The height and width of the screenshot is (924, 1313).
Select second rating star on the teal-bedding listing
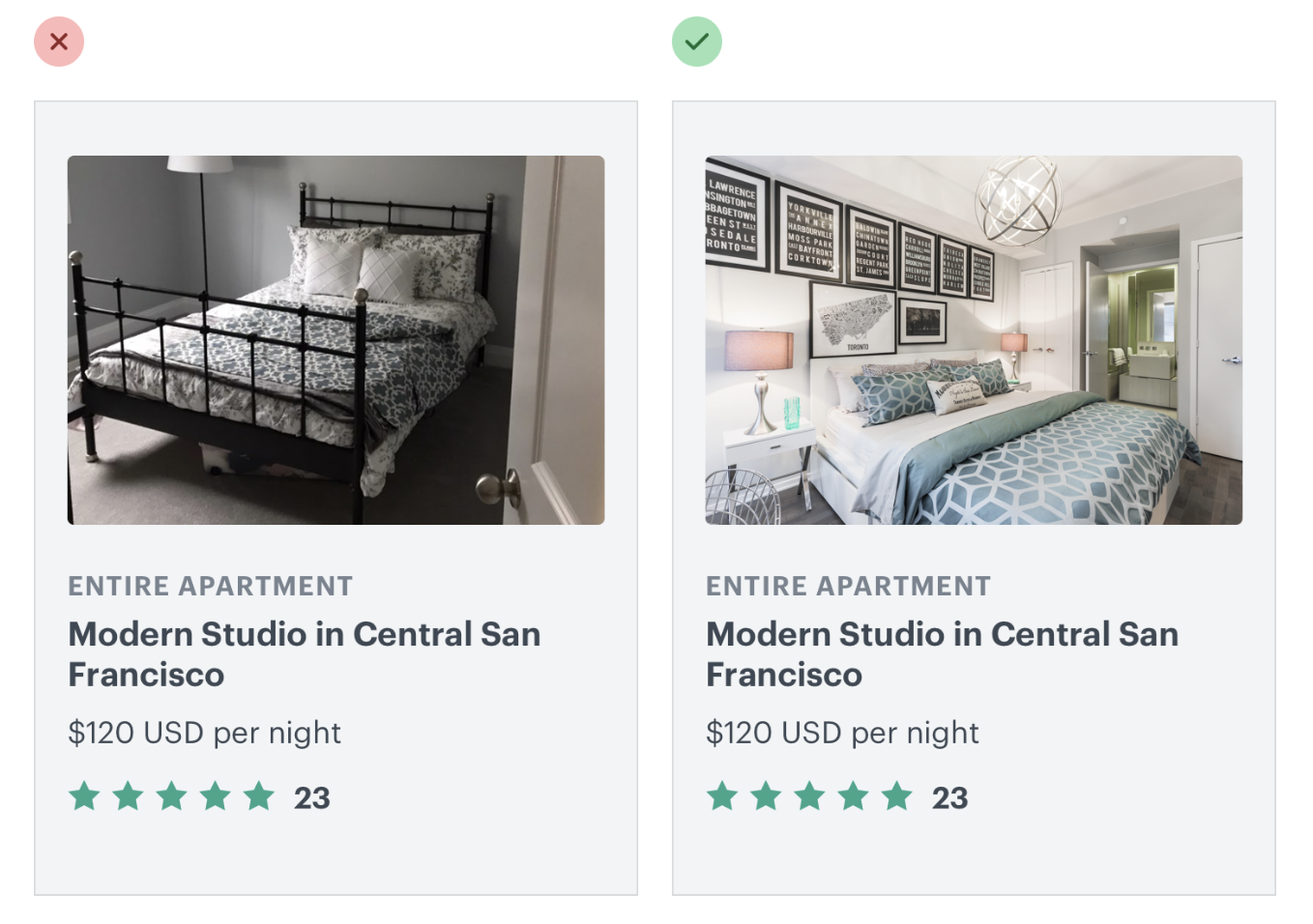[x=766, y=796]
